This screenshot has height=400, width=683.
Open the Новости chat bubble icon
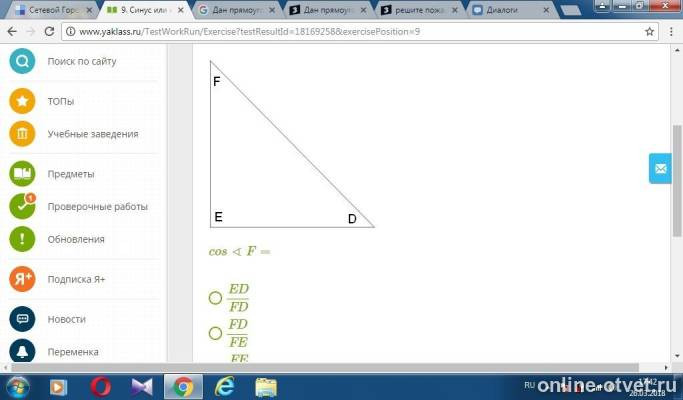(22, 319)
